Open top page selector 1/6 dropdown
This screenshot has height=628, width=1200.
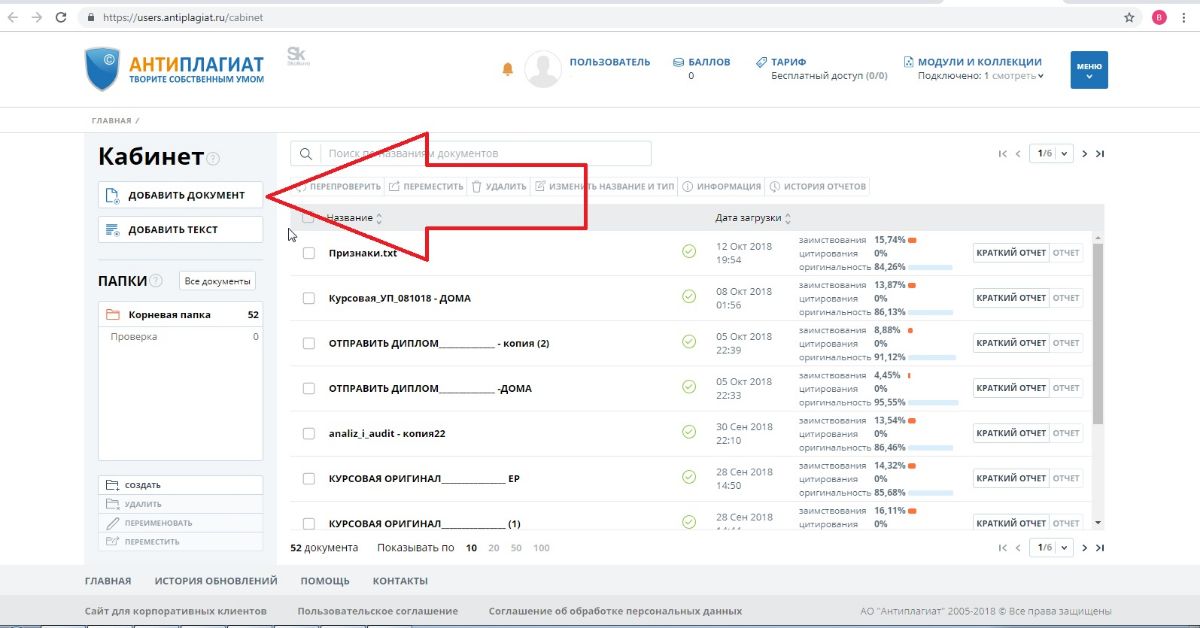click(1053, 154)
